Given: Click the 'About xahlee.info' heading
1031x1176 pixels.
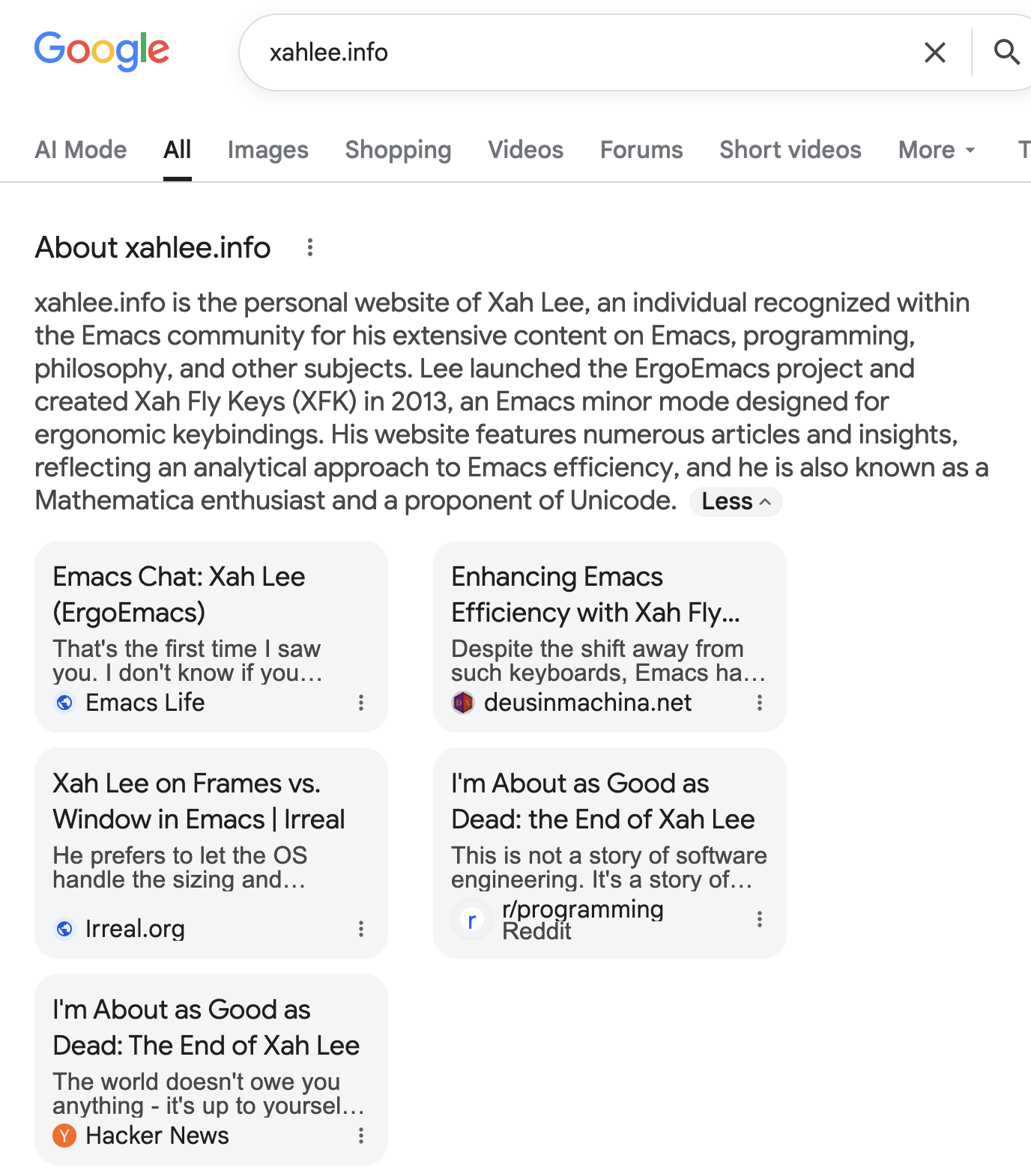Looking at the screenshot, I should click(153, 247).
